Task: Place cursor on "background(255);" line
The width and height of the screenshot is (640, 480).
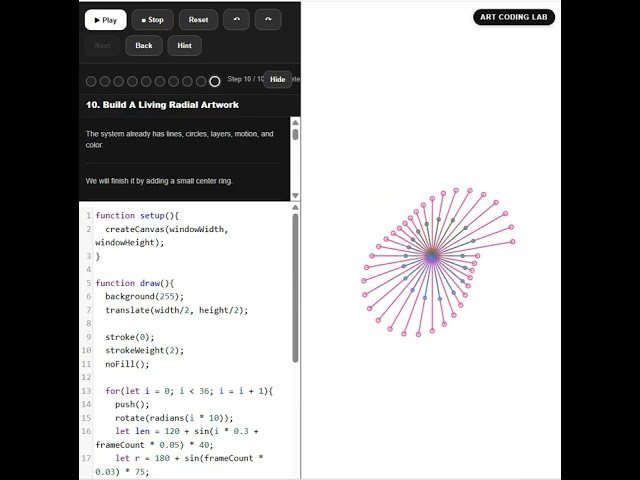Action: point(144,296)
